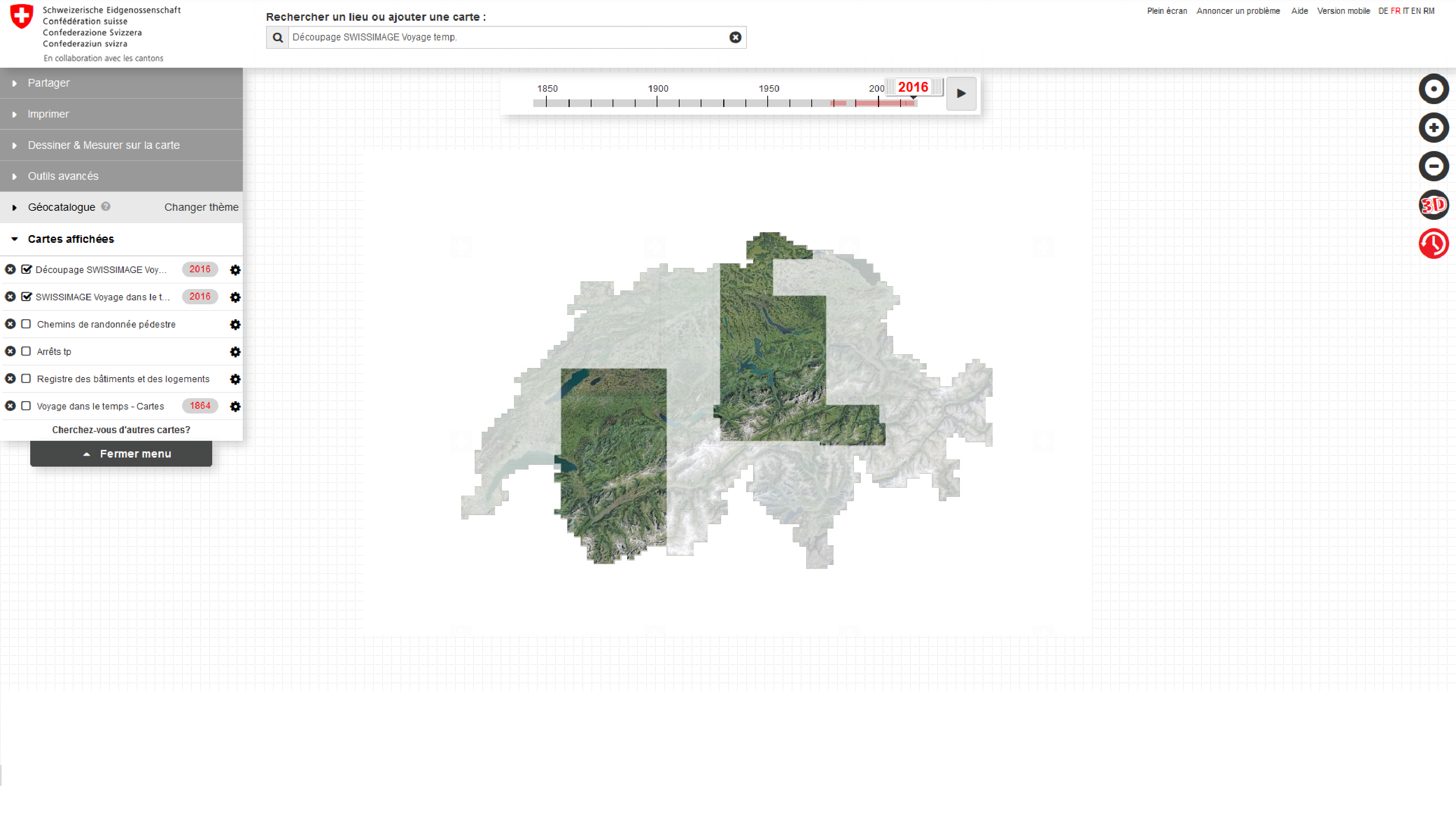
Task: Open Changer thème link
Action: click(201, 207)
